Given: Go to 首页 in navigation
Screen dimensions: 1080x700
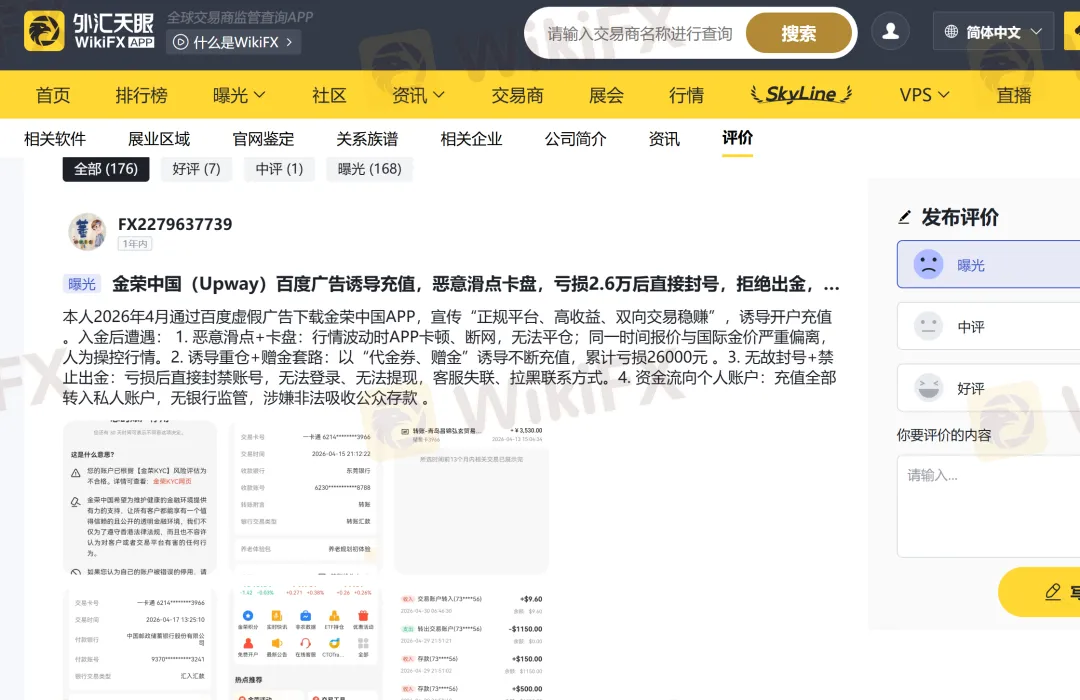Looking at the screenshot, I should click(x=53, y=95).
